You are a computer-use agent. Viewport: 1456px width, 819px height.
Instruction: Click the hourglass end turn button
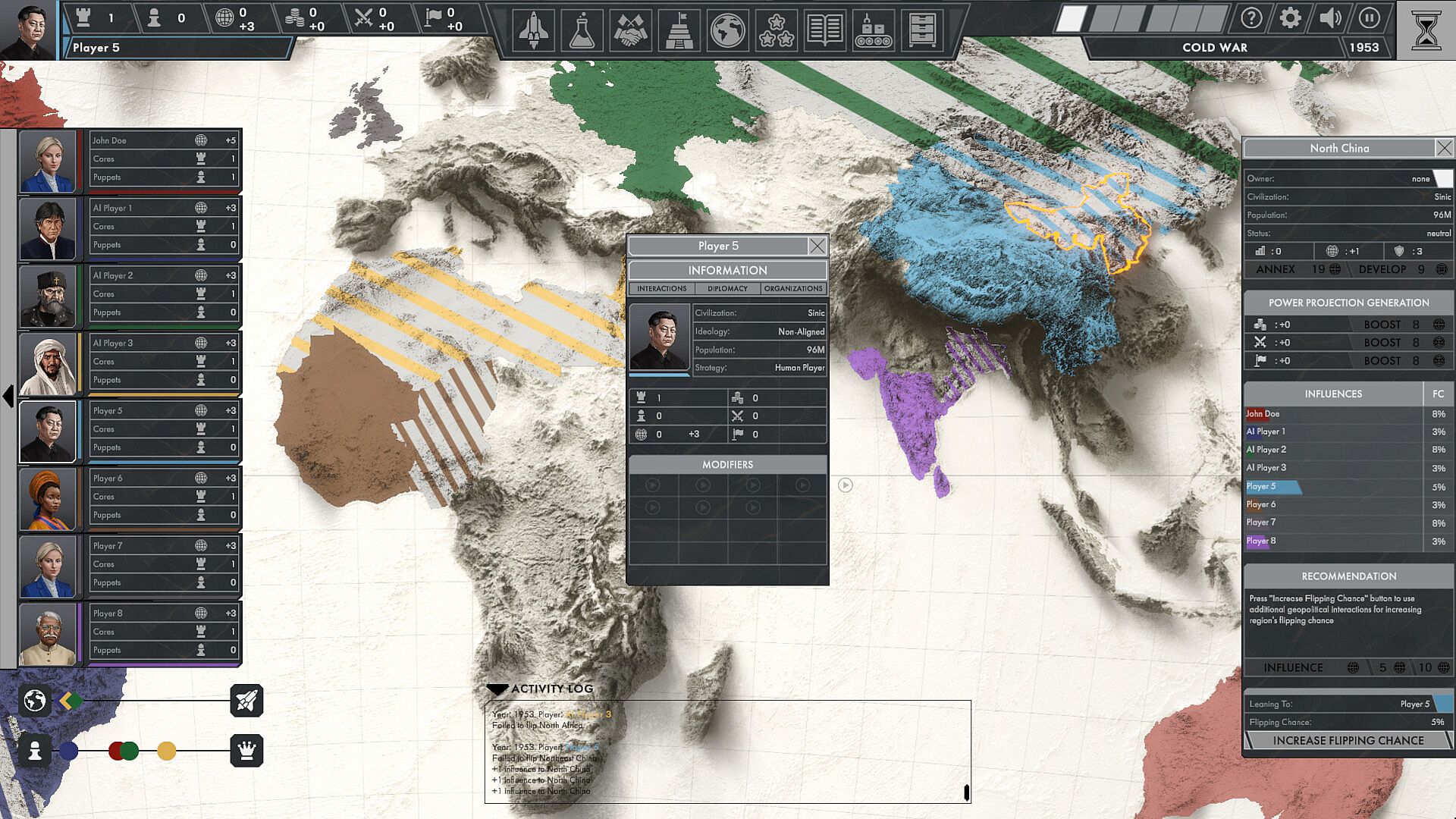pos(1426,30)
